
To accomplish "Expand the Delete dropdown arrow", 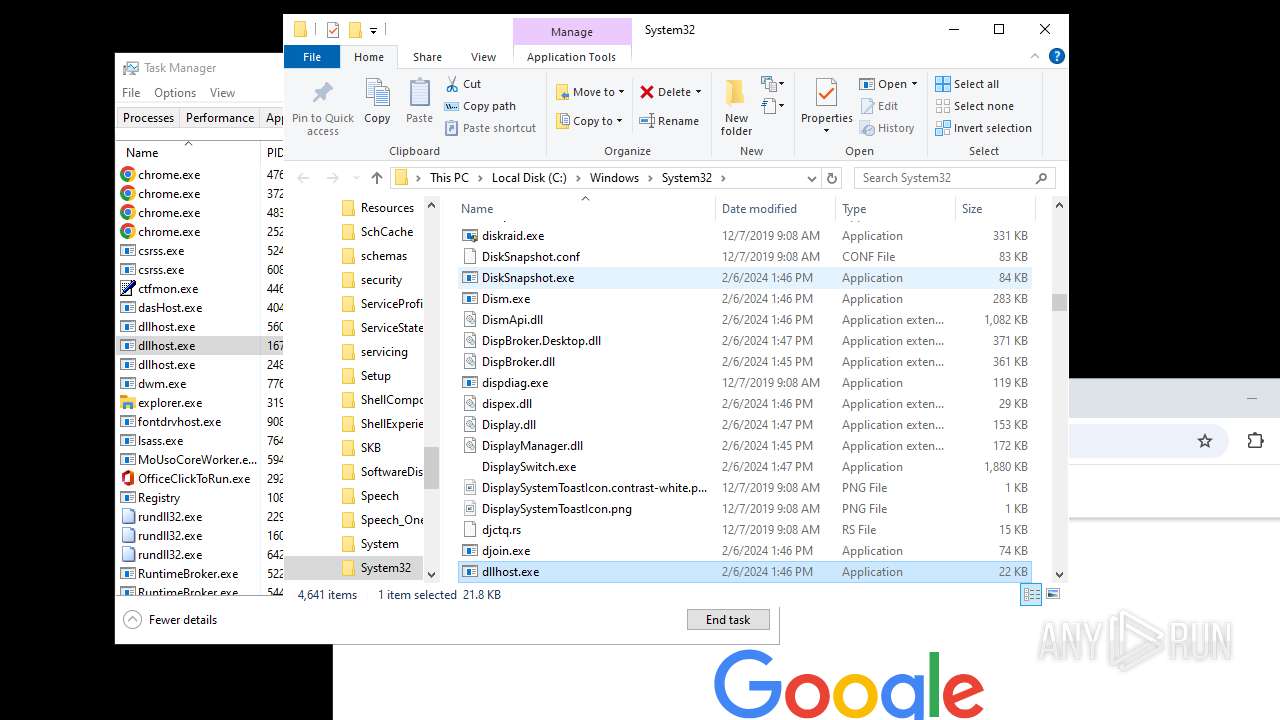I will pos(698,92).
